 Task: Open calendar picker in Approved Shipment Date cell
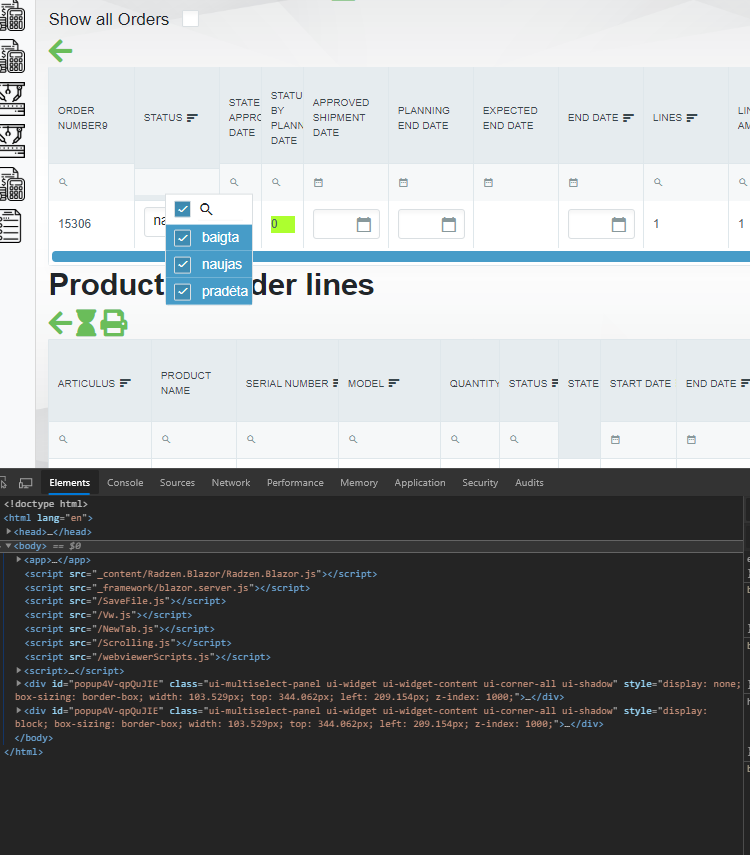point(364,224)
